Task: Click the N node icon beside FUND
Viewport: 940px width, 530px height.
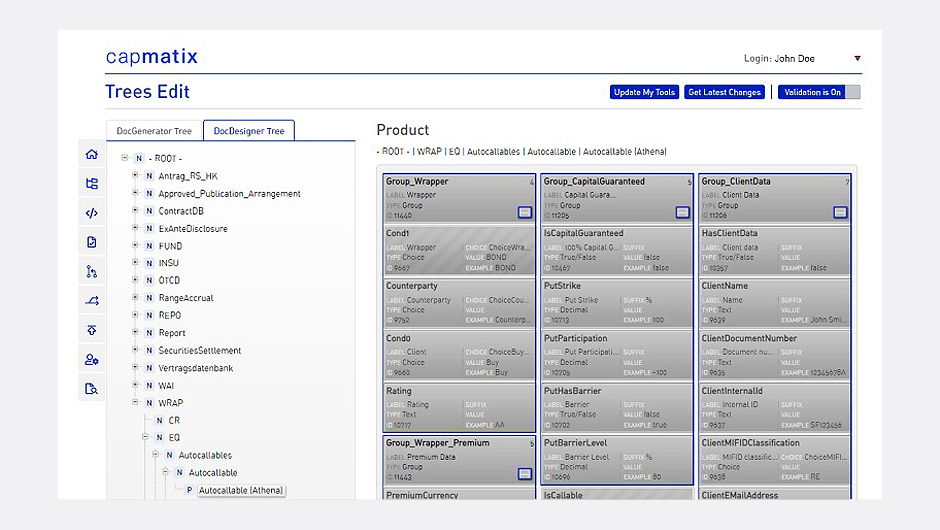Action: [x=149, y=246]
